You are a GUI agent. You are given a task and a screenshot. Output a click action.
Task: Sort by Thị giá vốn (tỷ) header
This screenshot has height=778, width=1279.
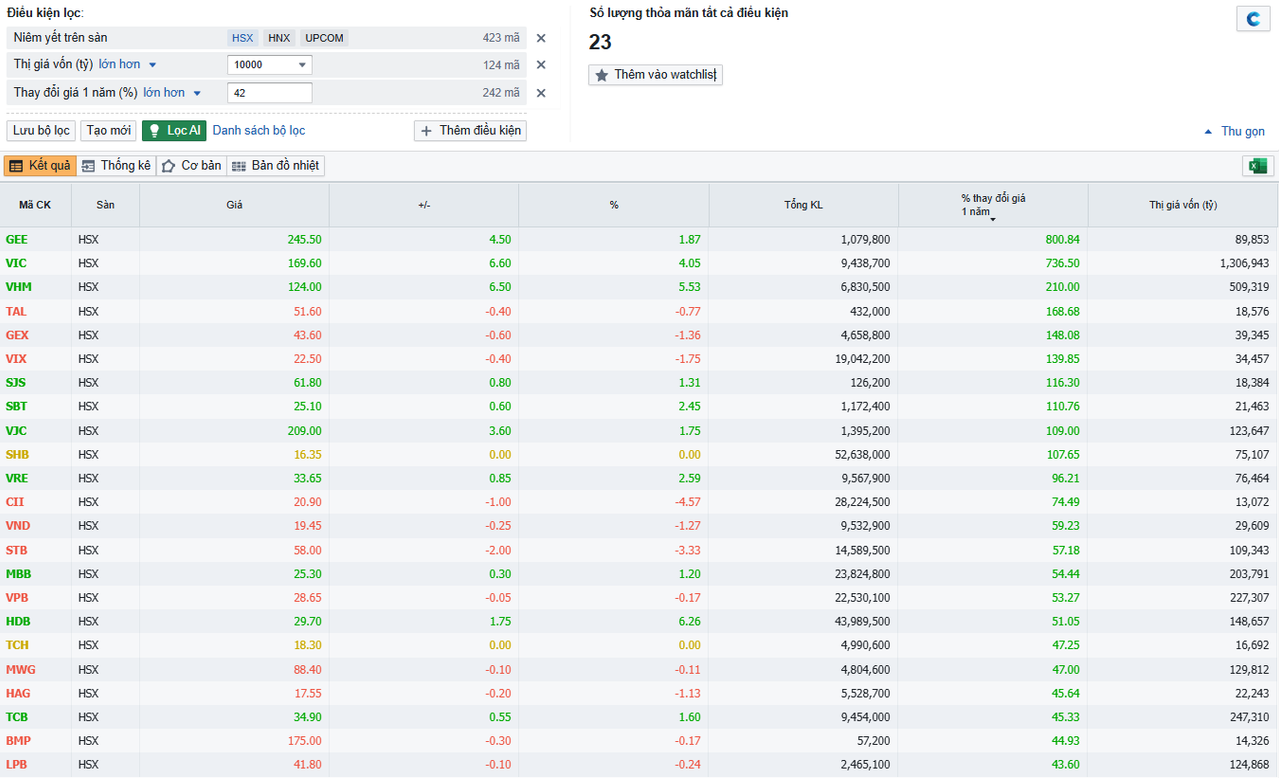pos(1183,205)
